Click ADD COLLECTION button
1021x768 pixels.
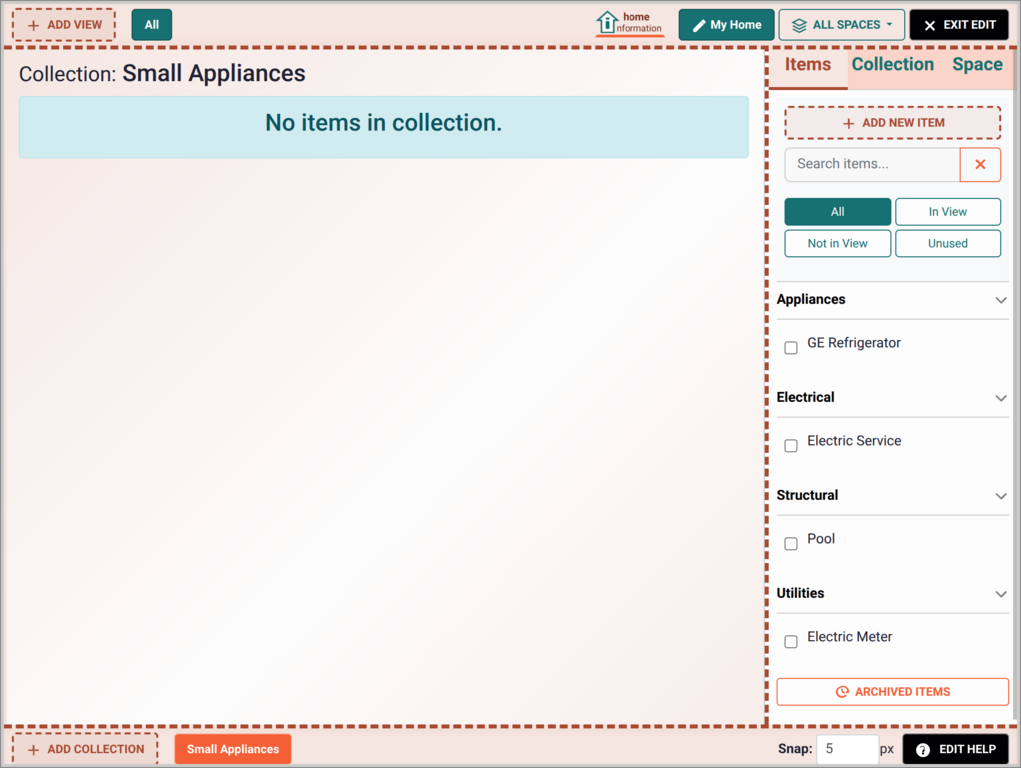coord(85,749)
